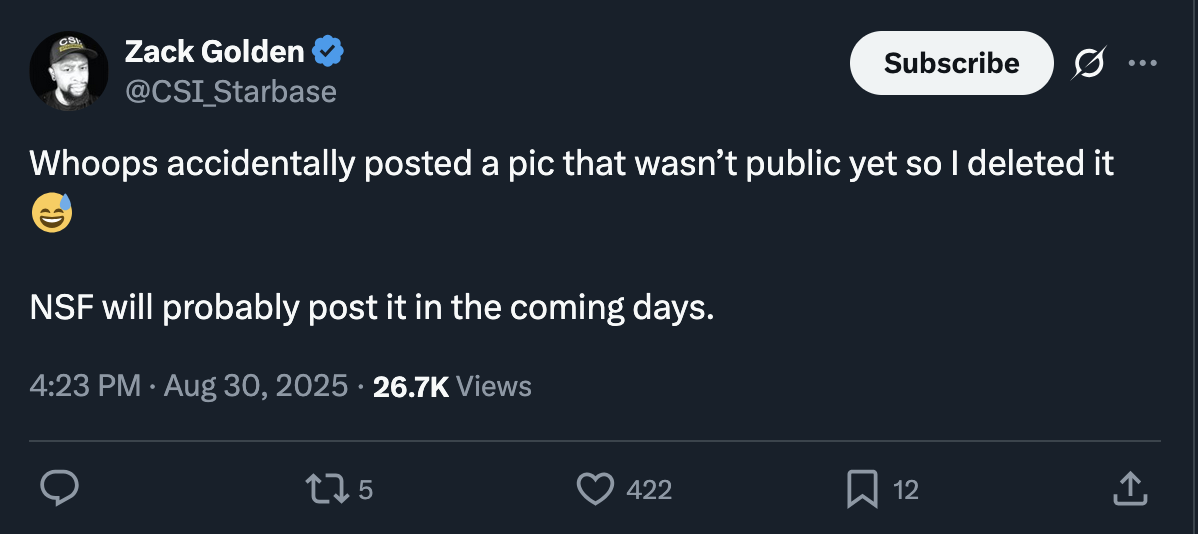Repost using the arrows icon
The height and width of the screenshot is (534, 1198).
[x=326, y=489]
